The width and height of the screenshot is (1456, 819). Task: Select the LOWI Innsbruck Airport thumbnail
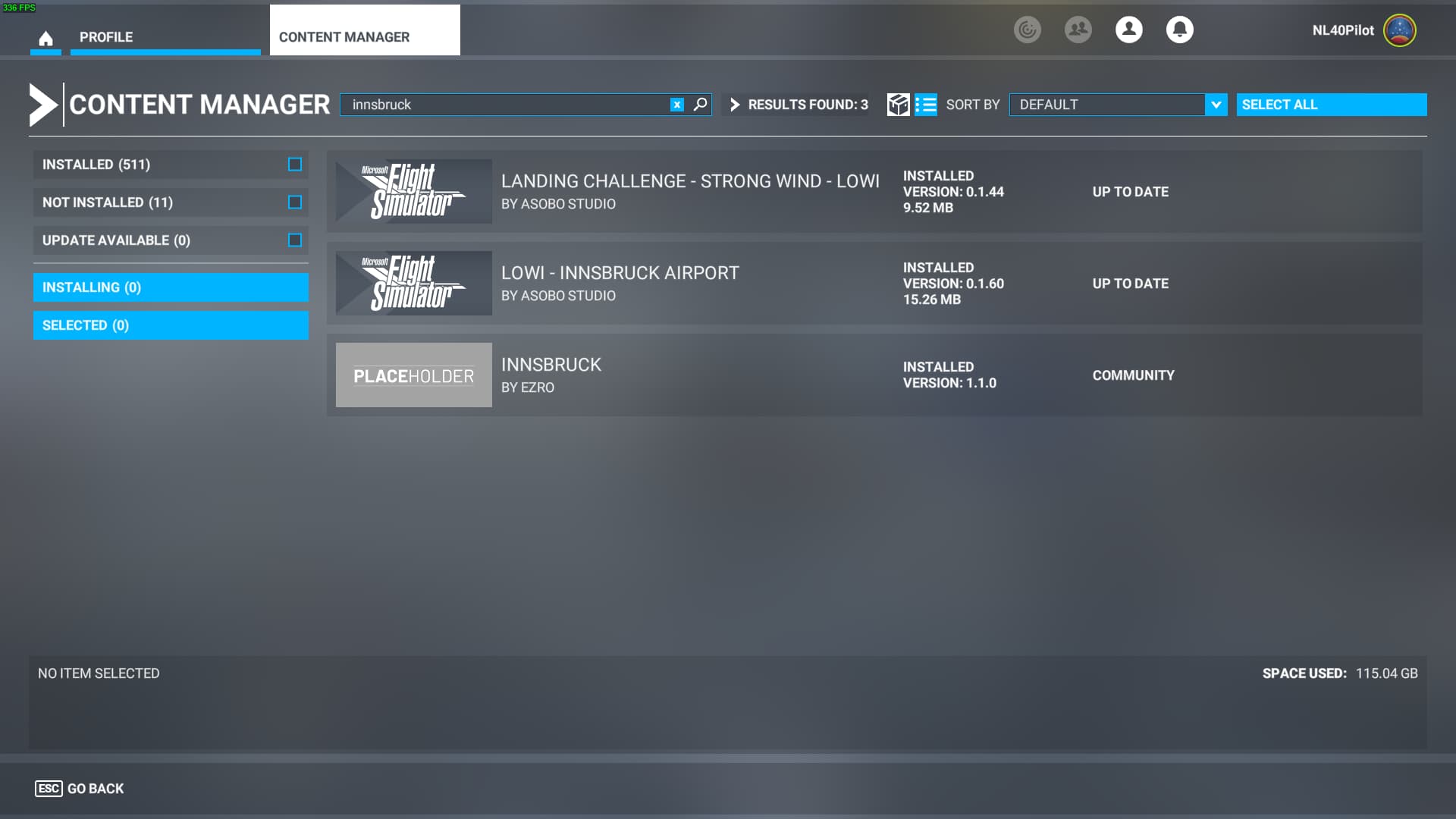click(x=413, y=283)
